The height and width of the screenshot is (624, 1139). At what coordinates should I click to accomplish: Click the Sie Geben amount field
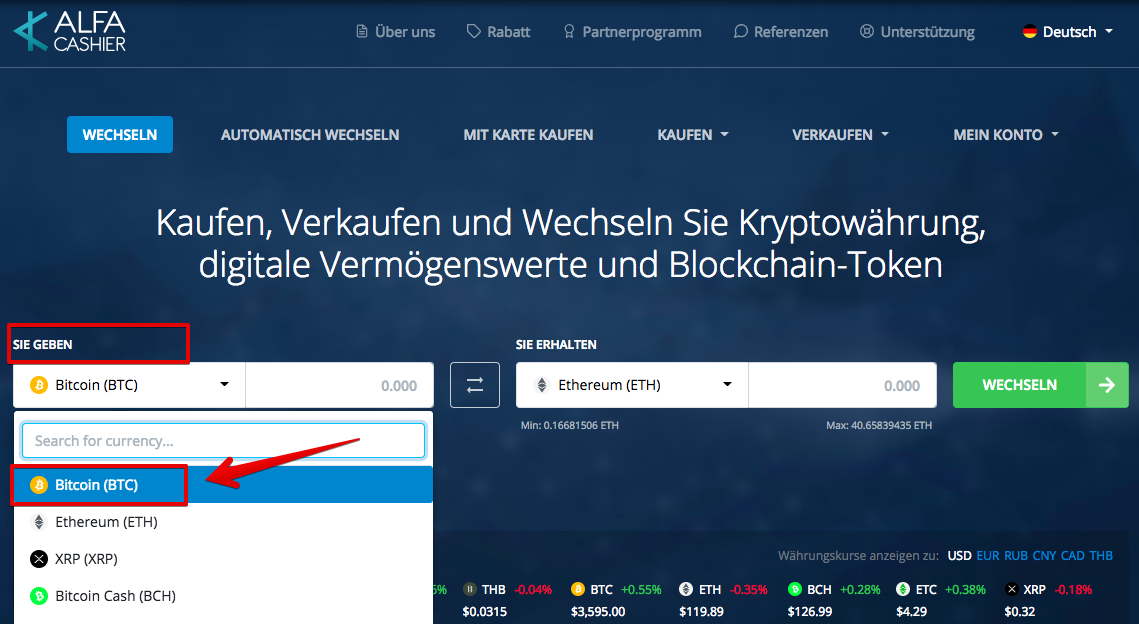click(x=340, y=385)
